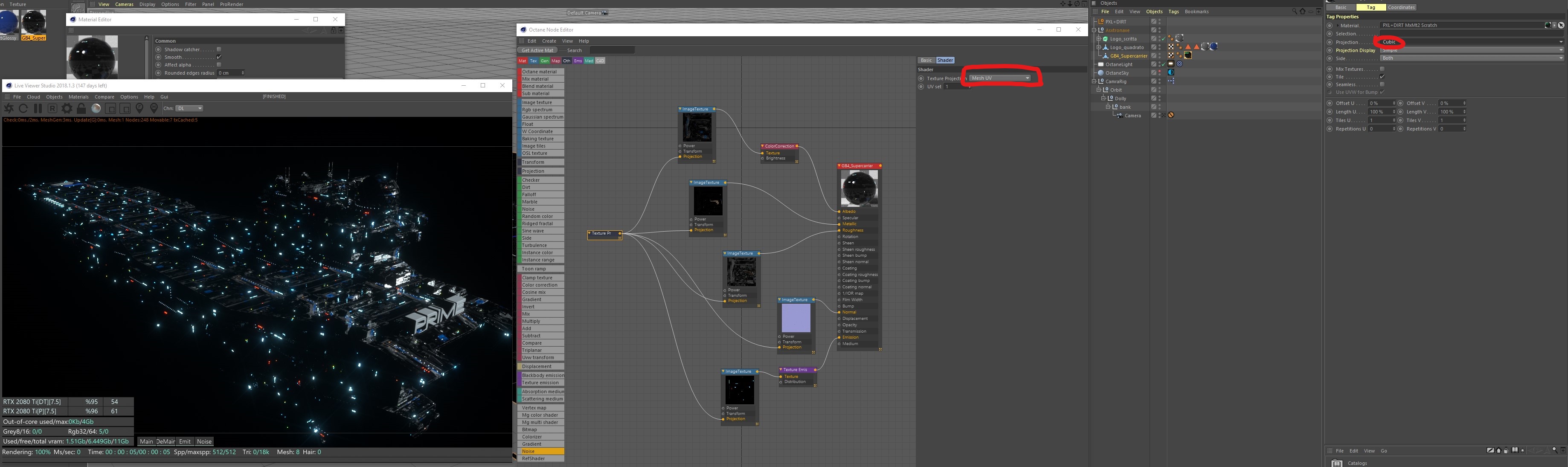The width and height of the screenshot is (1568, 467).
Task: Click the Camera protection tag icon
Action: coord(1170,115)
